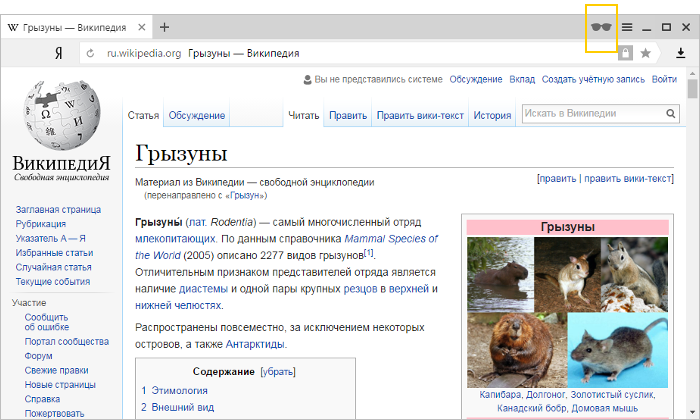
Task: Switch to the Статья tab
Action: 143,116
